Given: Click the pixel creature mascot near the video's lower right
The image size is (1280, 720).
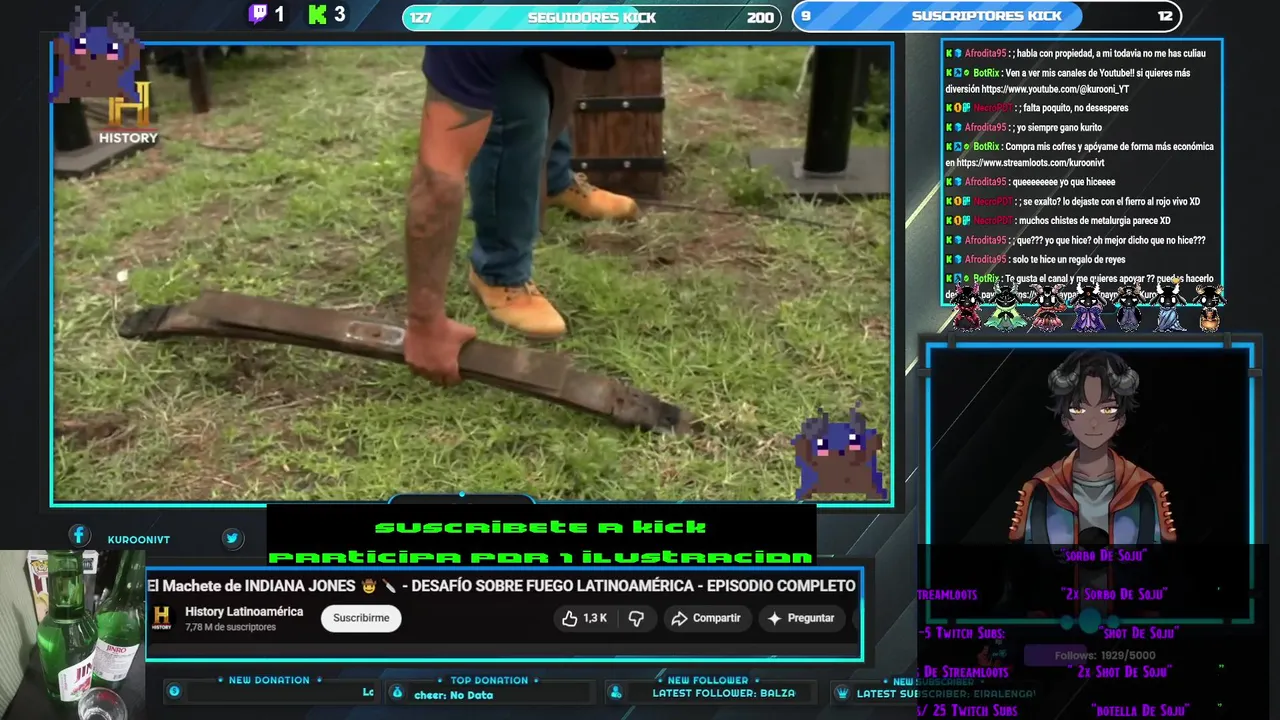Looking at the screenshot, I should point(840,453).
